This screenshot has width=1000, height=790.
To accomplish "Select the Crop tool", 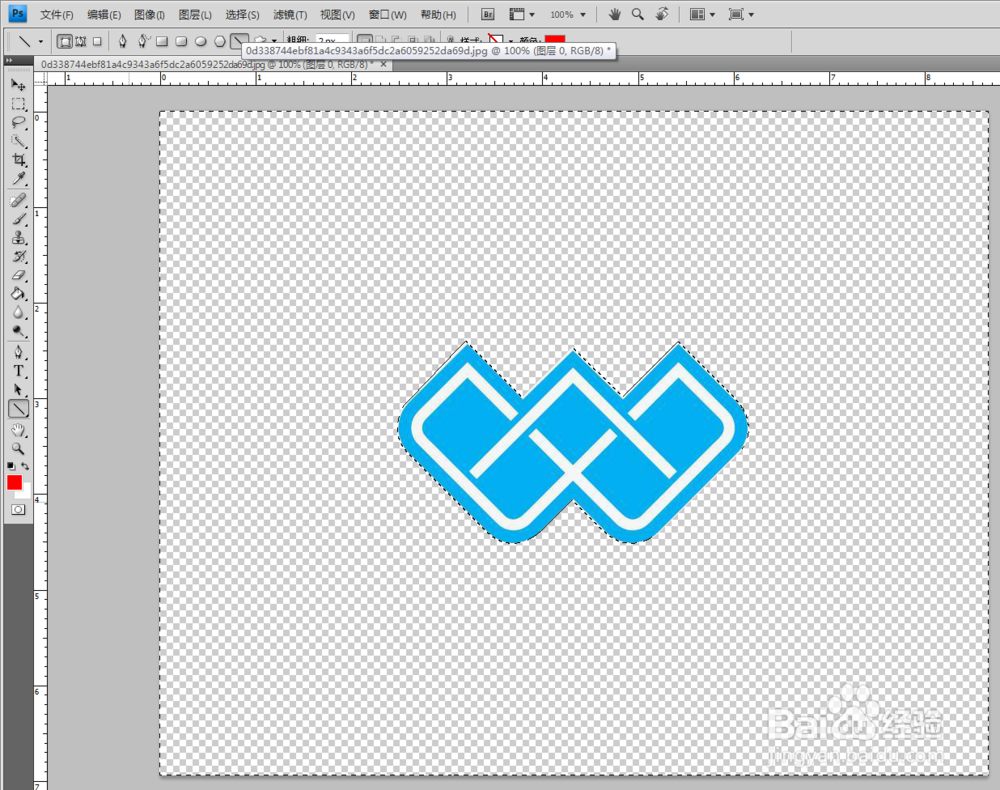I will click(x=18, y=159).
